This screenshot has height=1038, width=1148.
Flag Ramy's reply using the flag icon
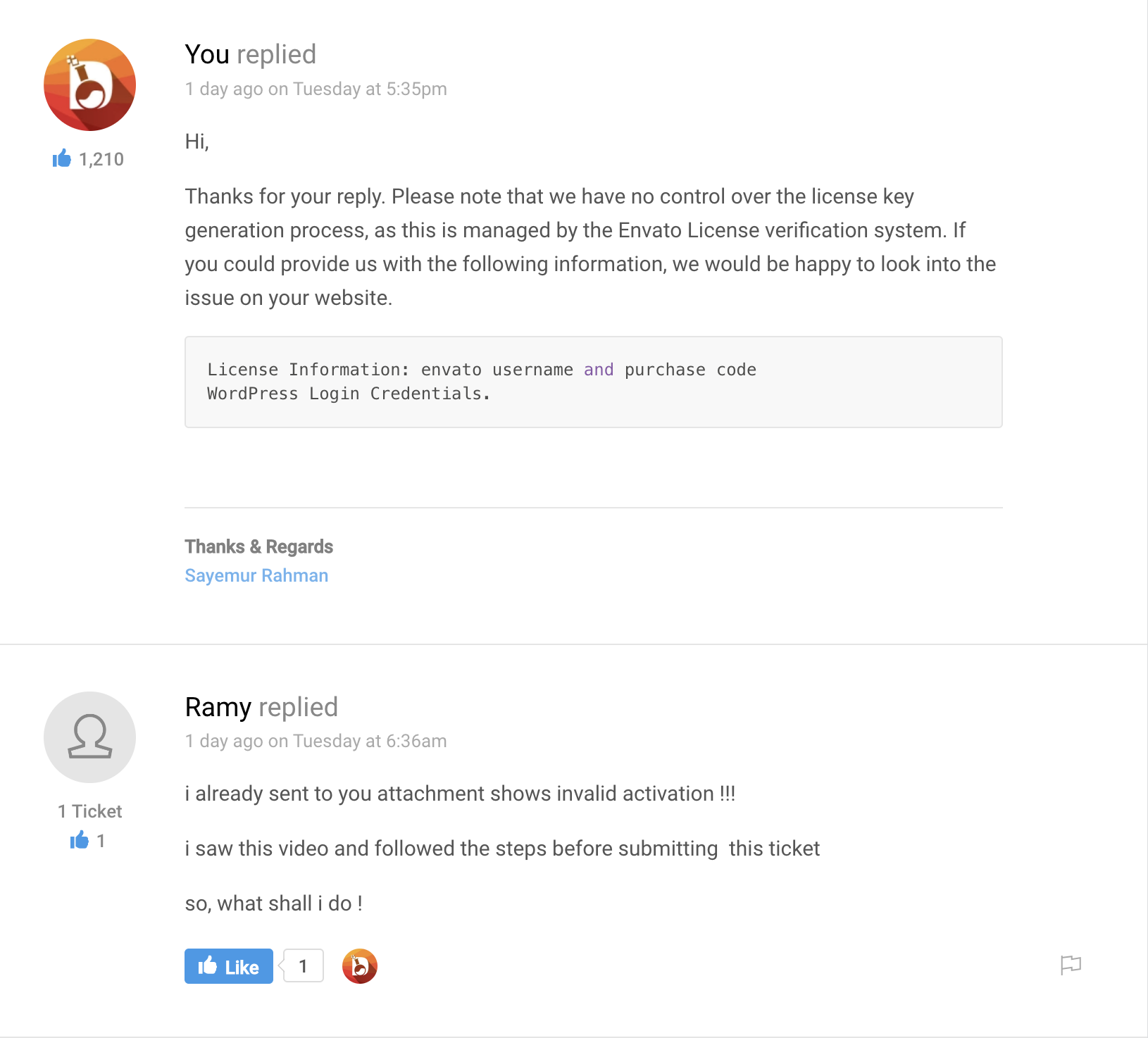[1071, 965]
